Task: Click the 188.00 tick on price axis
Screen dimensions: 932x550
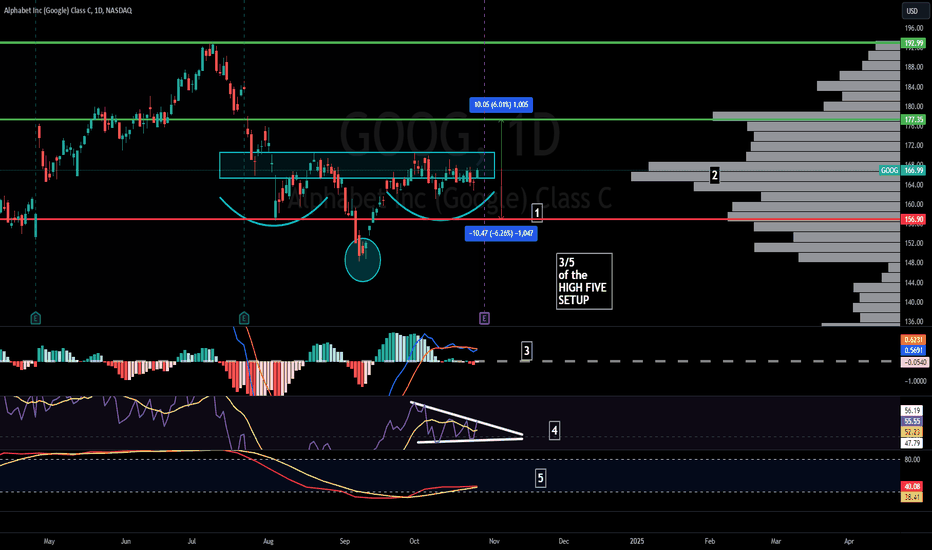Action: click(x=914, y=67)
